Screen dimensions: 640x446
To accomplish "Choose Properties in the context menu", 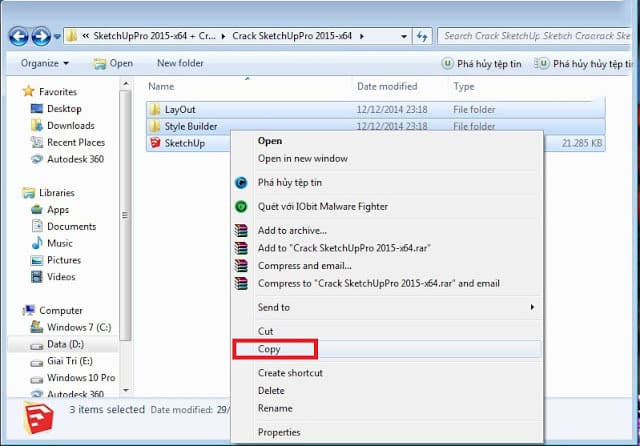I will [x=280, y=432].
